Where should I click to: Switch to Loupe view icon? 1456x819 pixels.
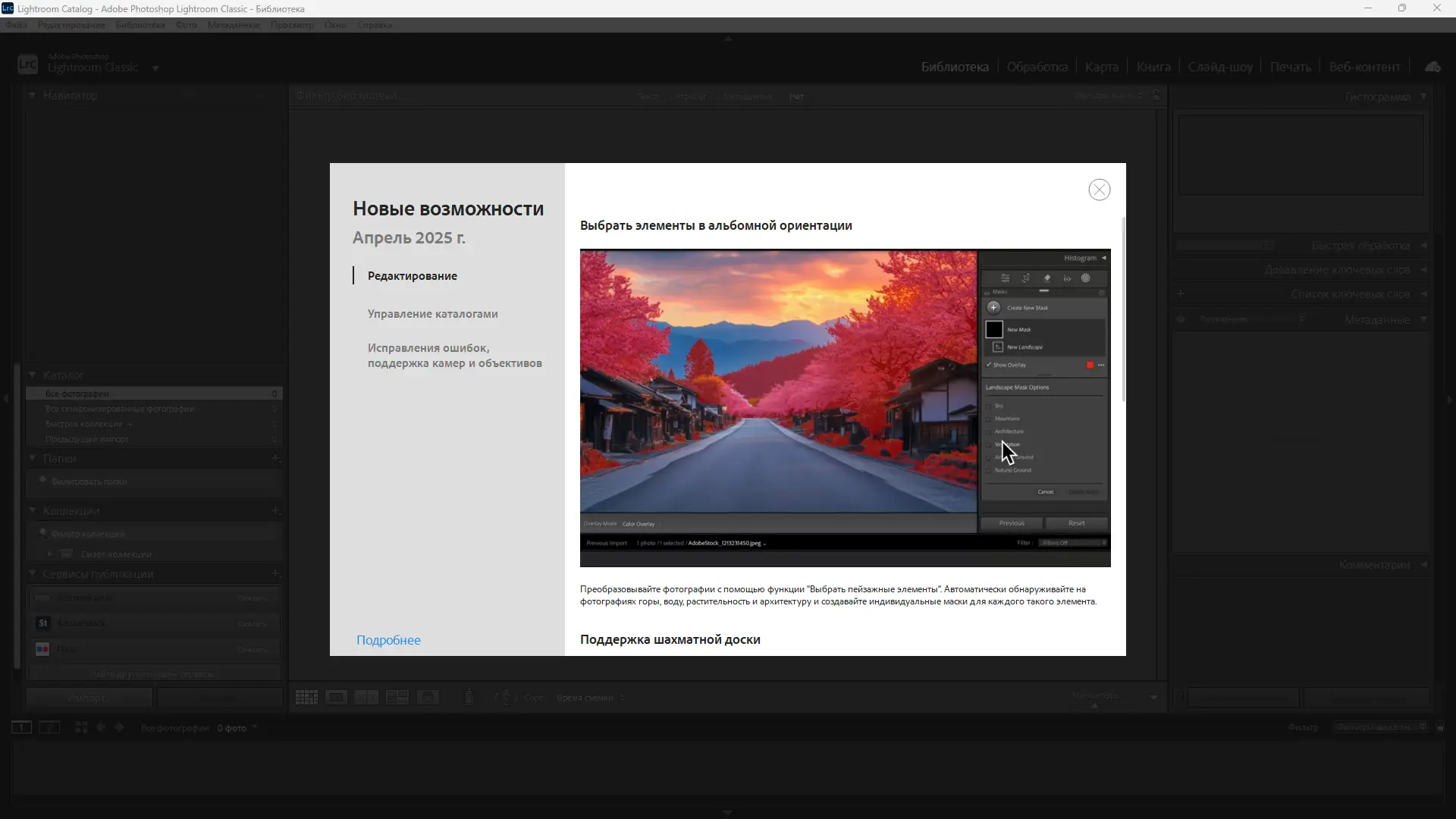coord(337,697)
